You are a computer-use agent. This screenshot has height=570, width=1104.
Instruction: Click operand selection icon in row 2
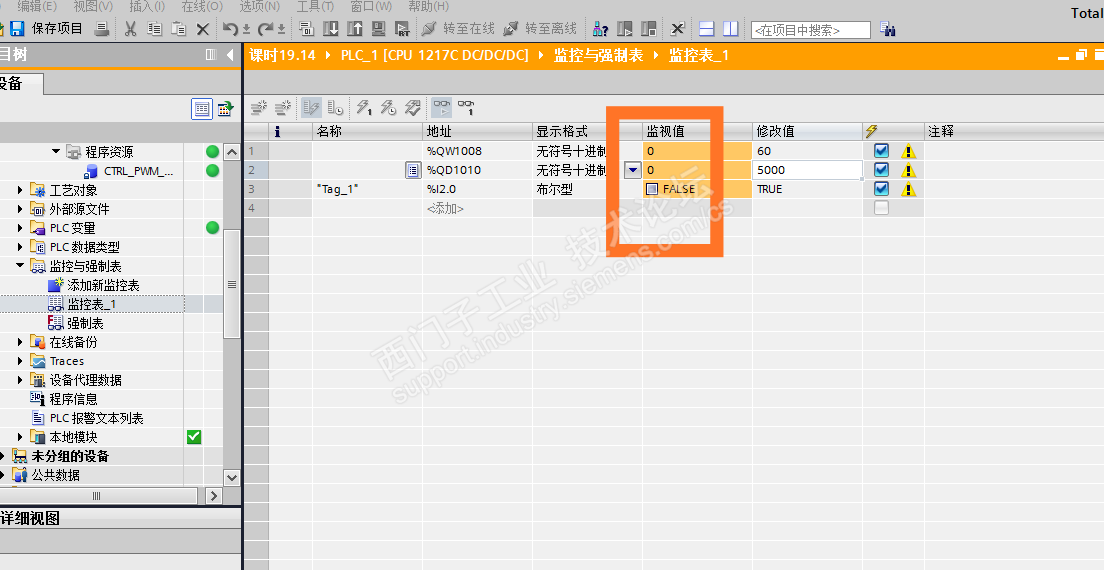[413, 170]
